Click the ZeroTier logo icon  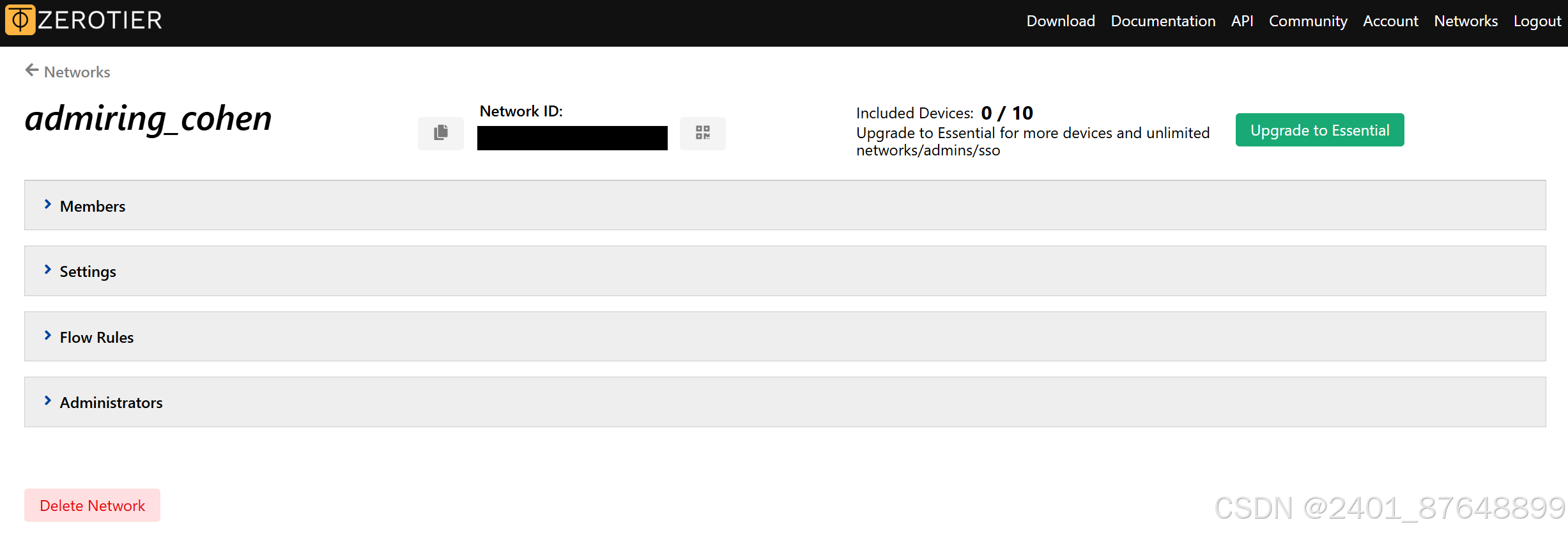(x=20, y=20)
